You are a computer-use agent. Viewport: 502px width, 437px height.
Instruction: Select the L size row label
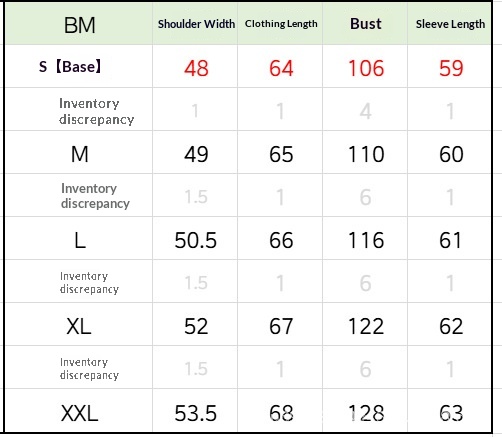[x=80, y=240]
